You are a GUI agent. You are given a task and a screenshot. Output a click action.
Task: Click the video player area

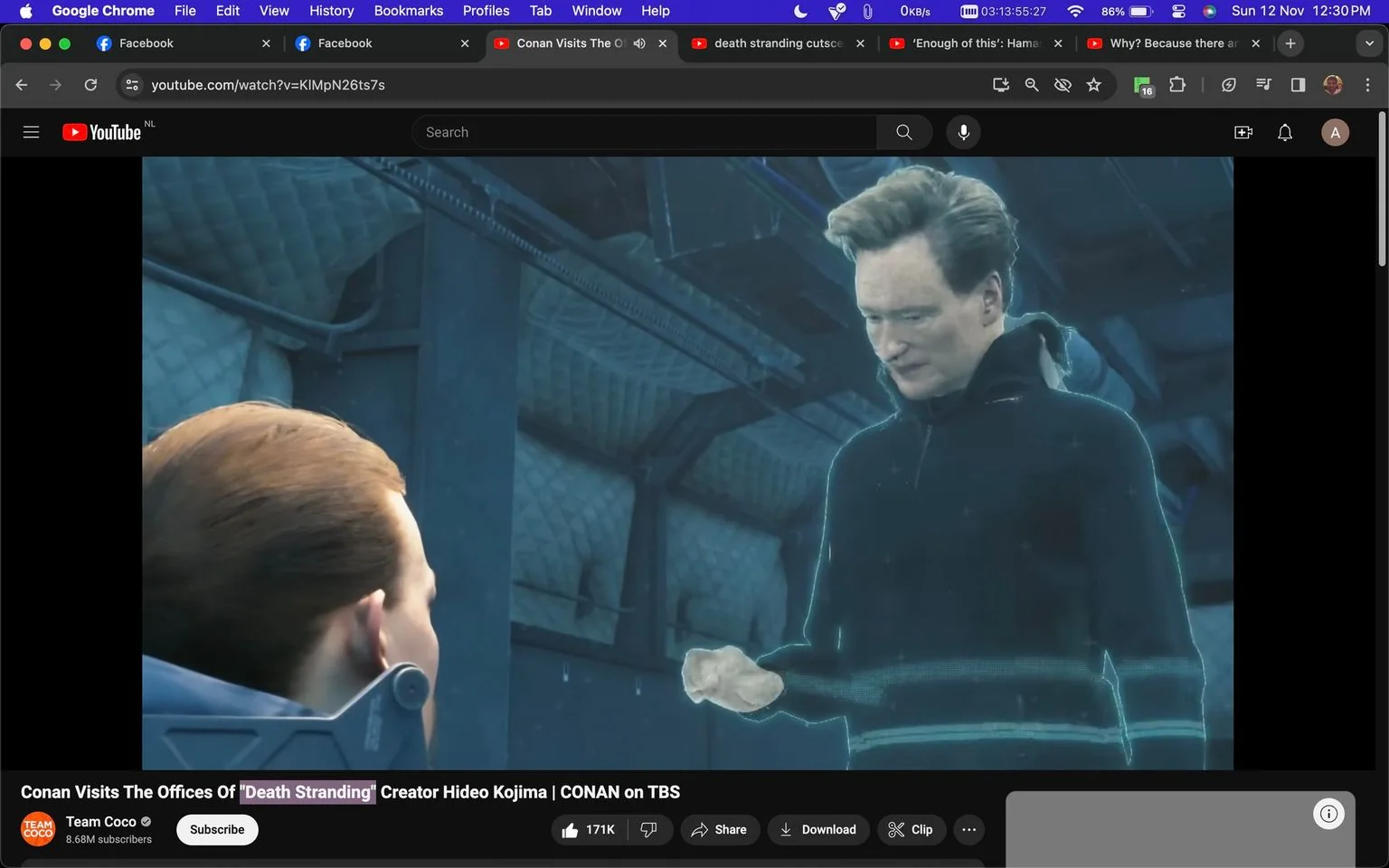click(x=687, y=463)
